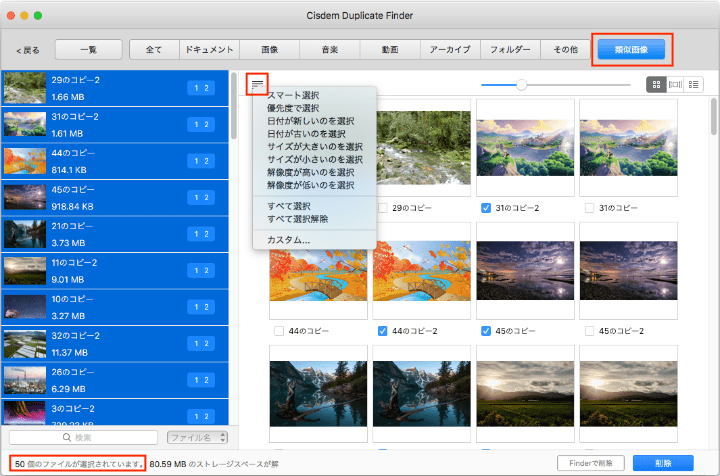
Task: Switch to list view mode
Action: click(x=694, y=85)
